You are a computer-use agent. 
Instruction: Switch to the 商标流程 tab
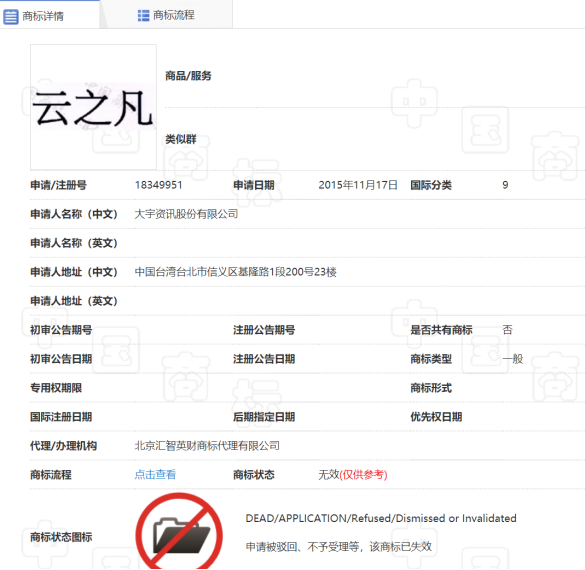click(166, 15)
